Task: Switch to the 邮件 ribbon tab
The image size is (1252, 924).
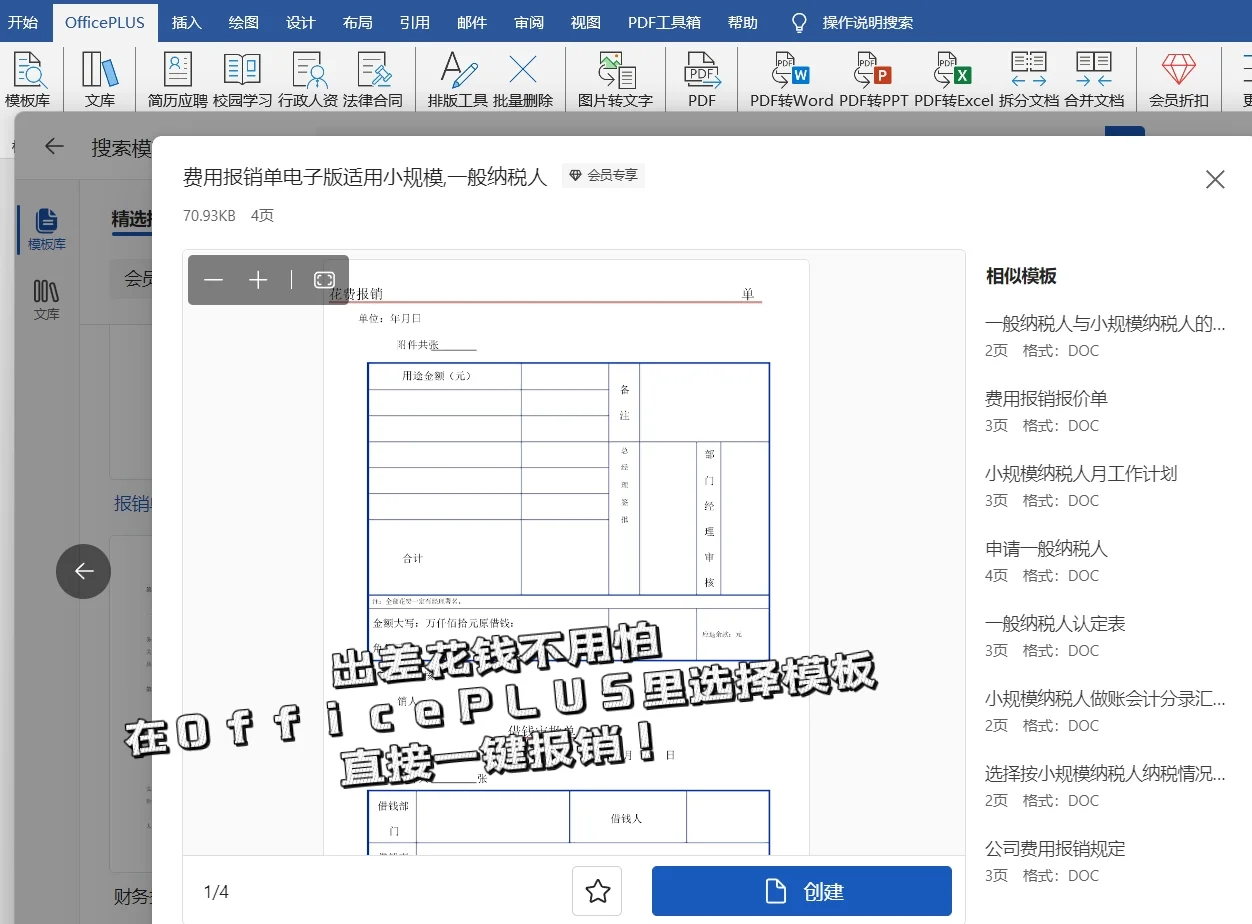Action: (x=472, y=22)
